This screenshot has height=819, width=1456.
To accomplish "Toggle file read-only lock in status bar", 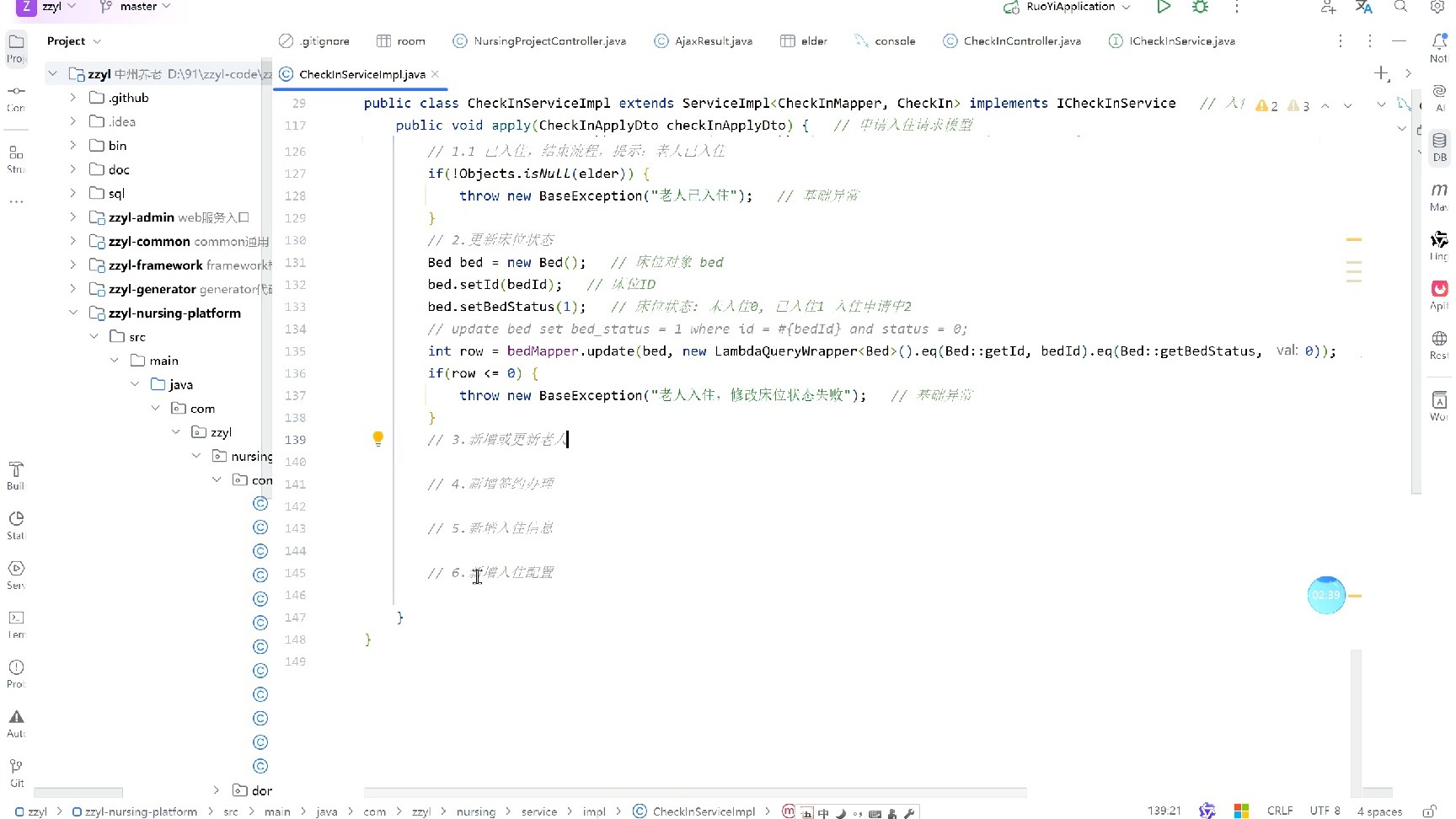I will coord(1429,811).
